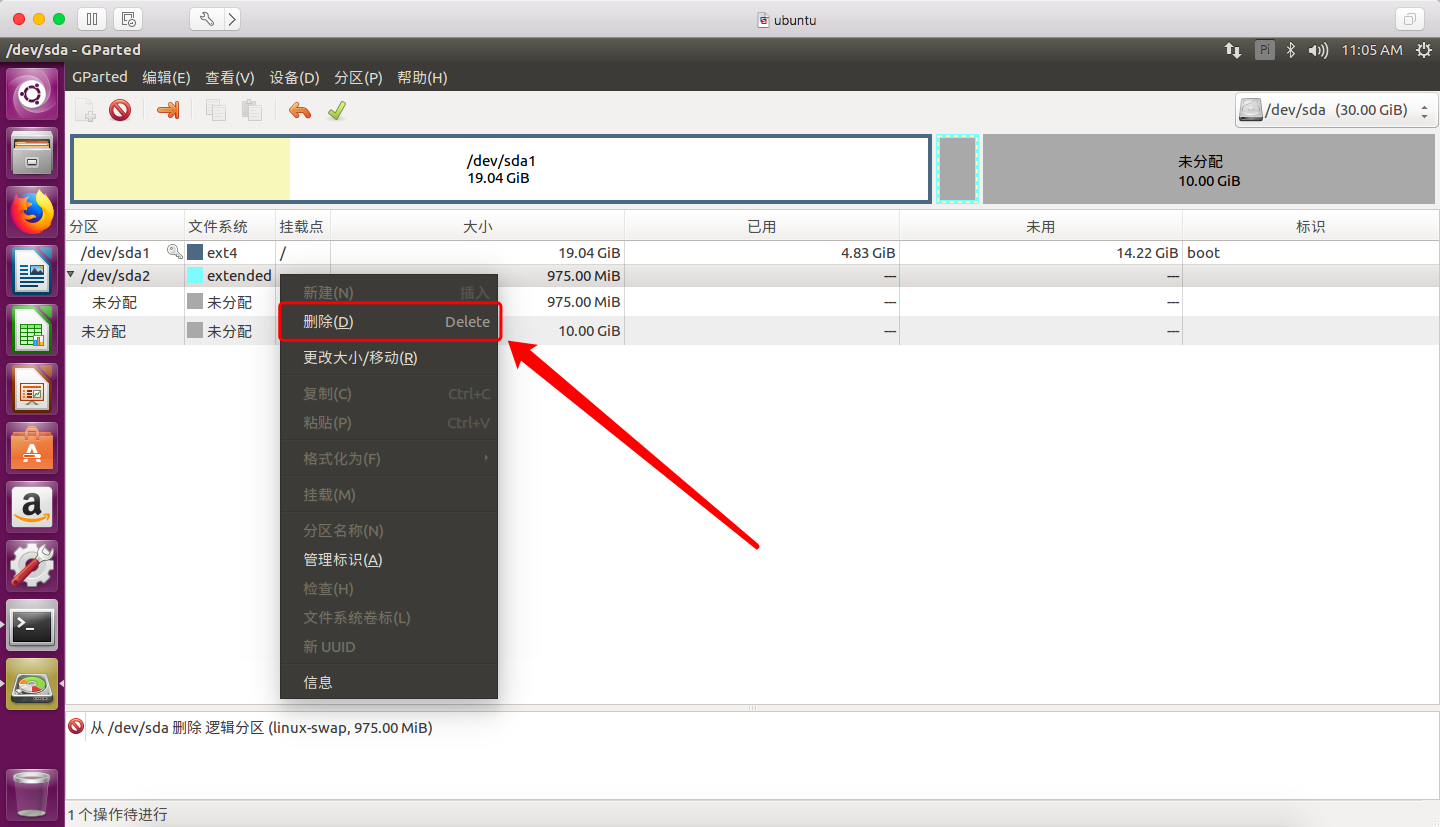The width and height of the screenshot is (1440, 827).
Task: Open the Amazon launcher icon
Action: click(x=32, y=507)
